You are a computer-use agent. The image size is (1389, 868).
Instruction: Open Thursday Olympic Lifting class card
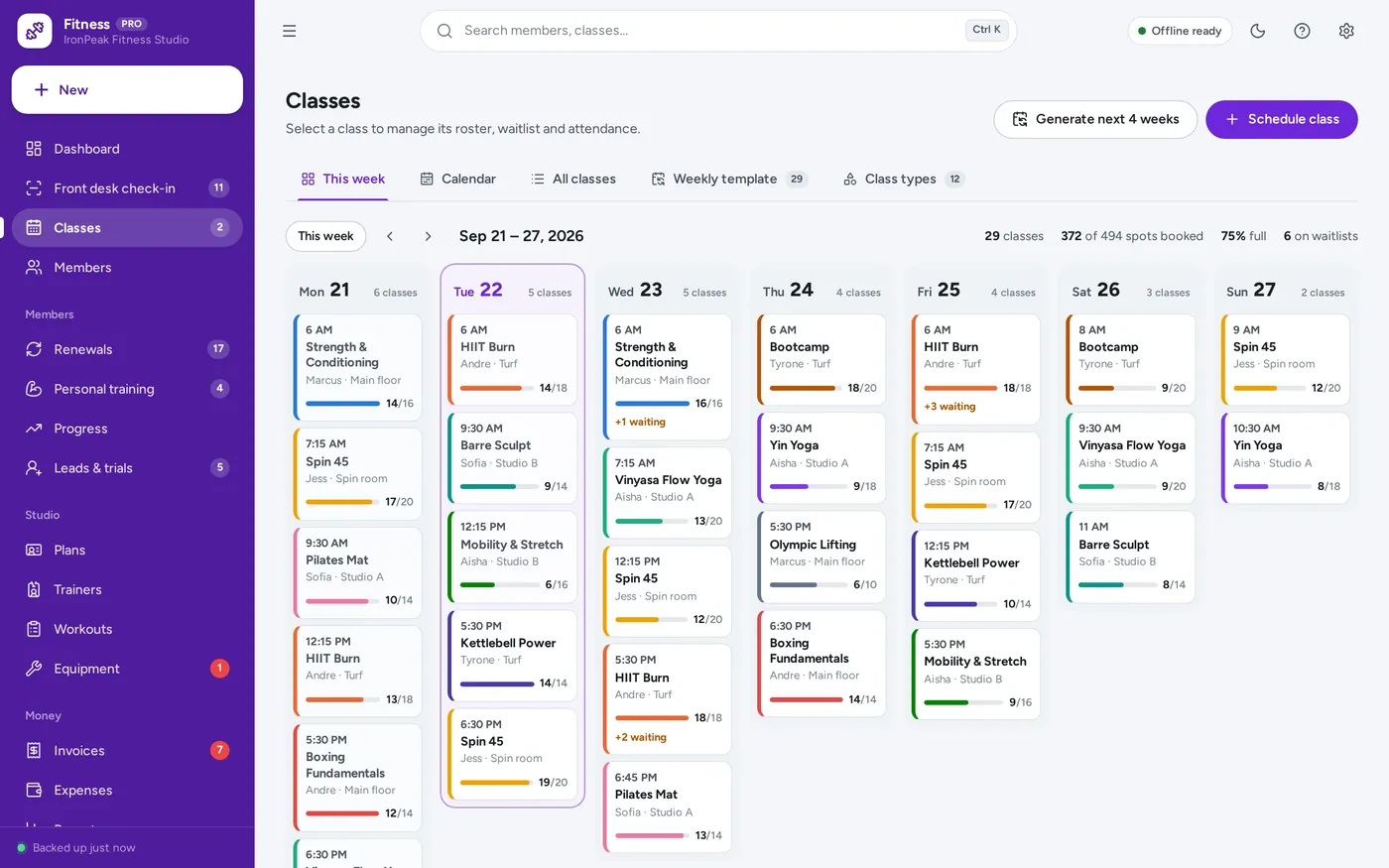821,557
